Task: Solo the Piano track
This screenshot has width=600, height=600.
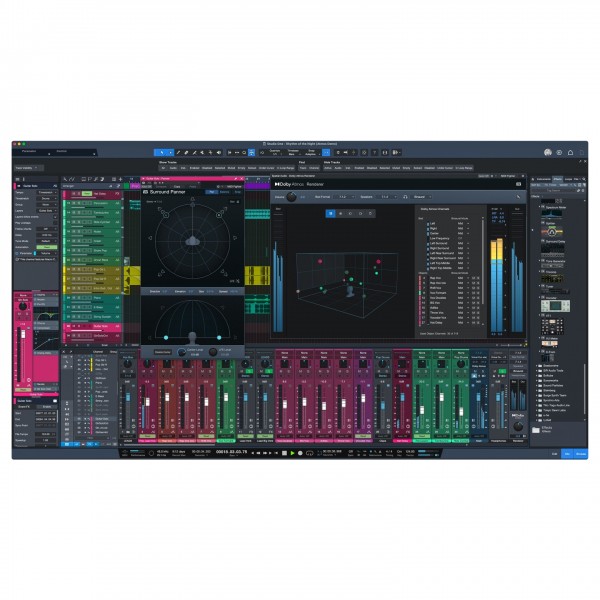Action: click(x=79, y=298)
